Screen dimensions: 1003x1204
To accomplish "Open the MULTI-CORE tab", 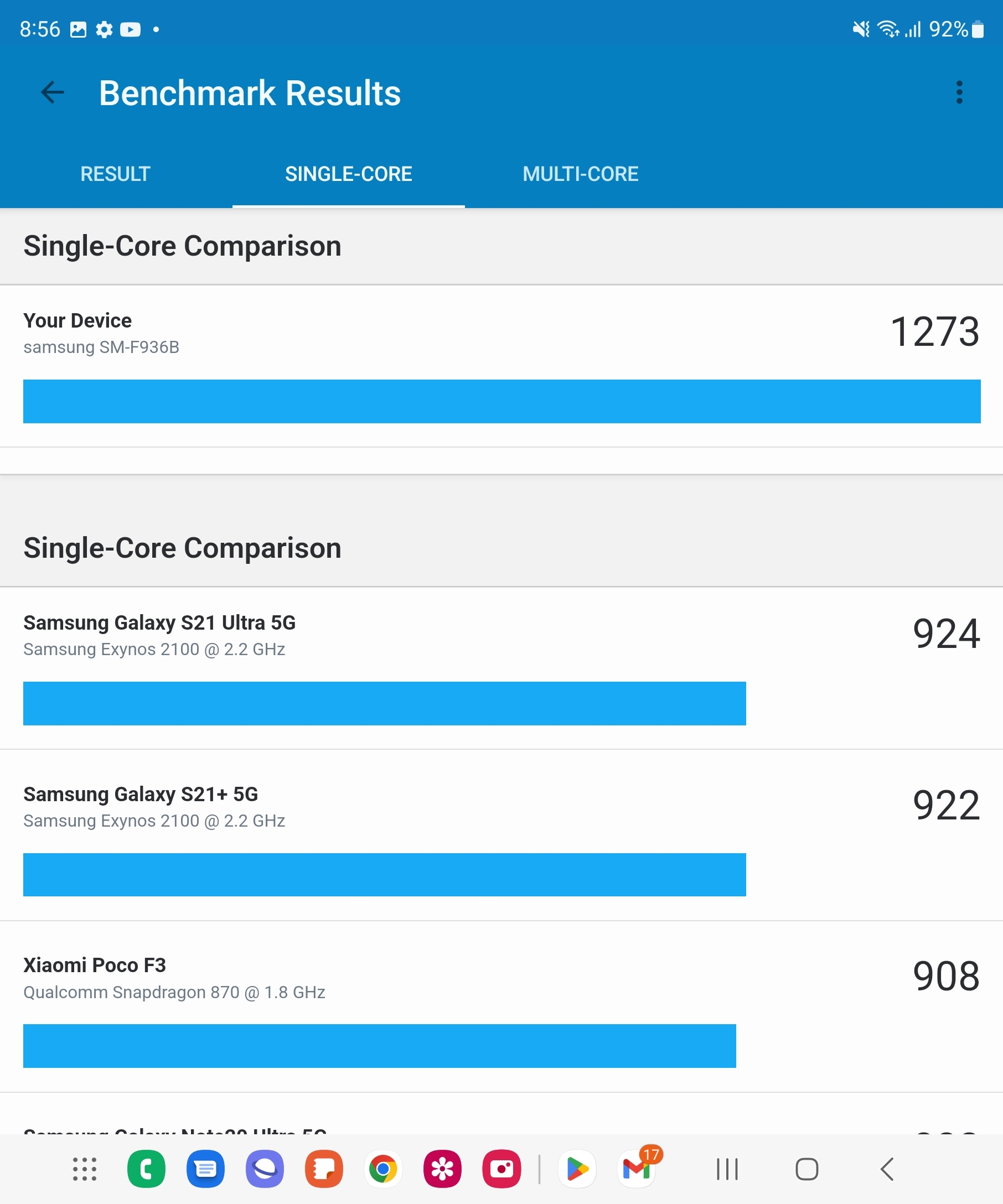I will 580,174.
